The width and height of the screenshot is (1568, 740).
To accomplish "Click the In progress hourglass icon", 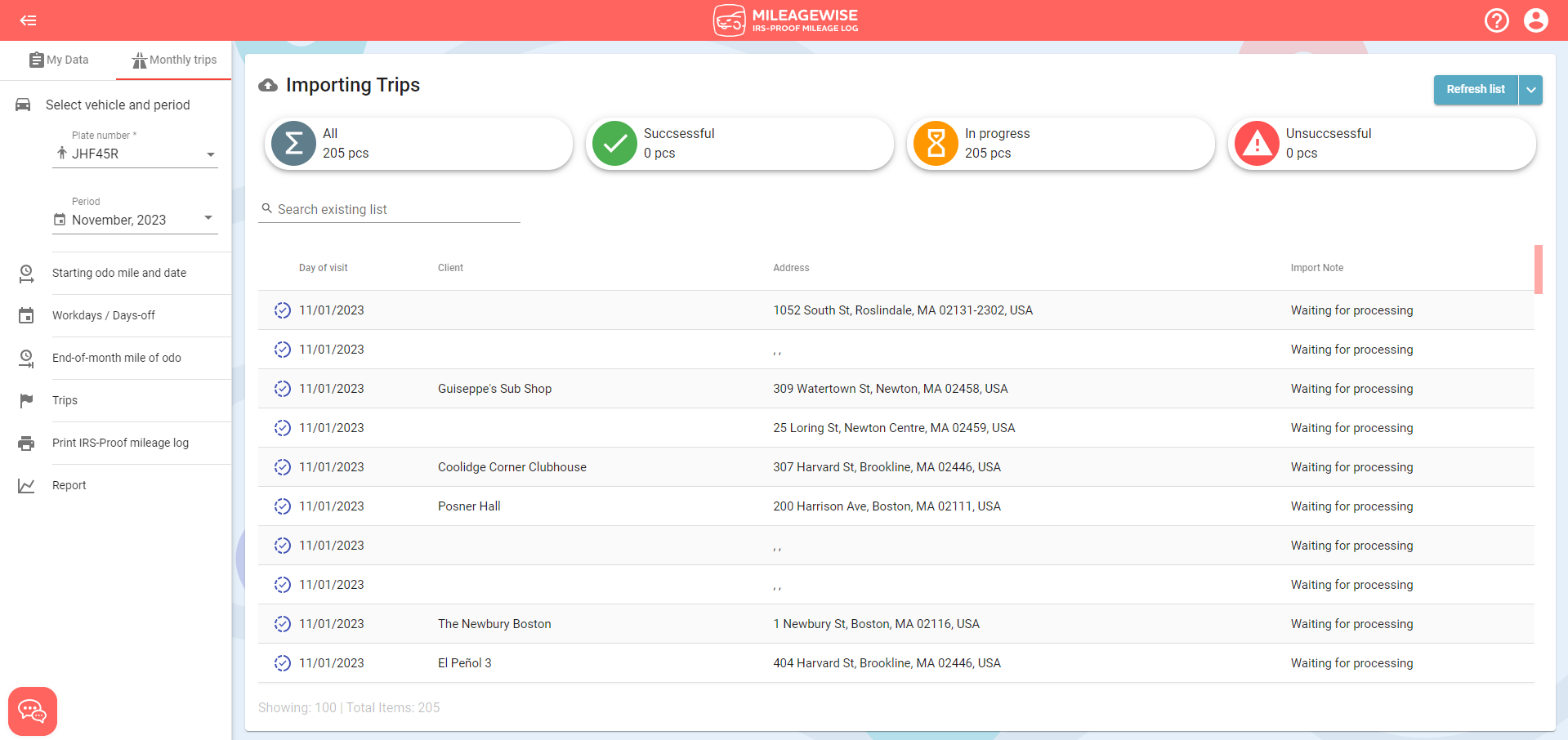I will click(936, 144).
